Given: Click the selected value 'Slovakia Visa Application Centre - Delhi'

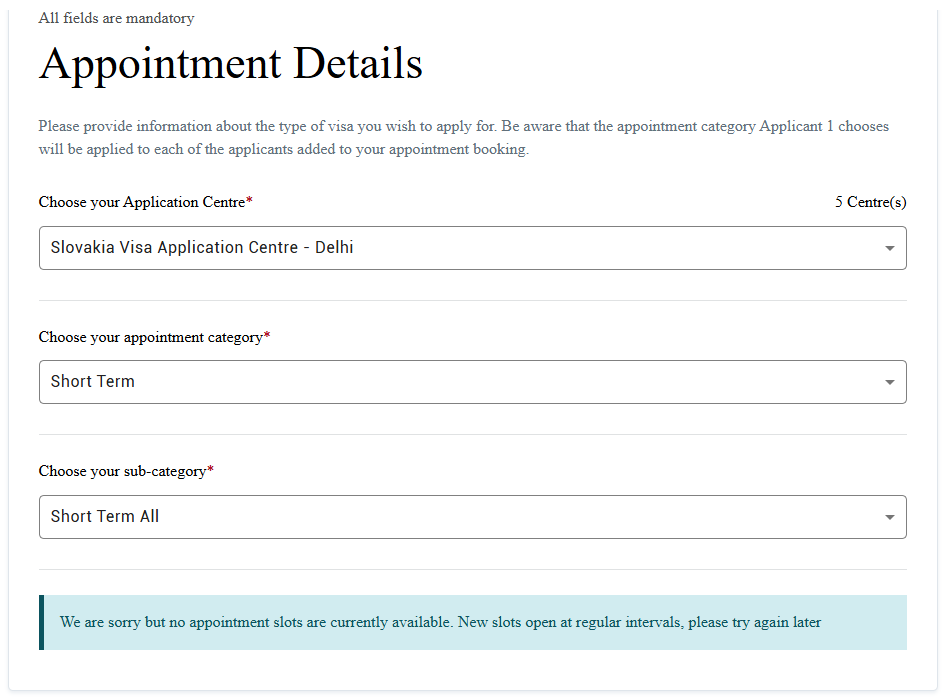Looking at the screenshot, I should 202,248.
